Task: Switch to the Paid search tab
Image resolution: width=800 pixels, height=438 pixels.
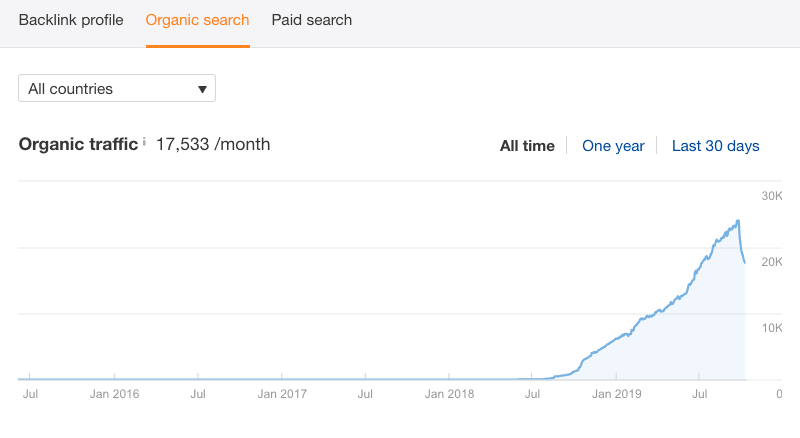Action: (311, 20)
